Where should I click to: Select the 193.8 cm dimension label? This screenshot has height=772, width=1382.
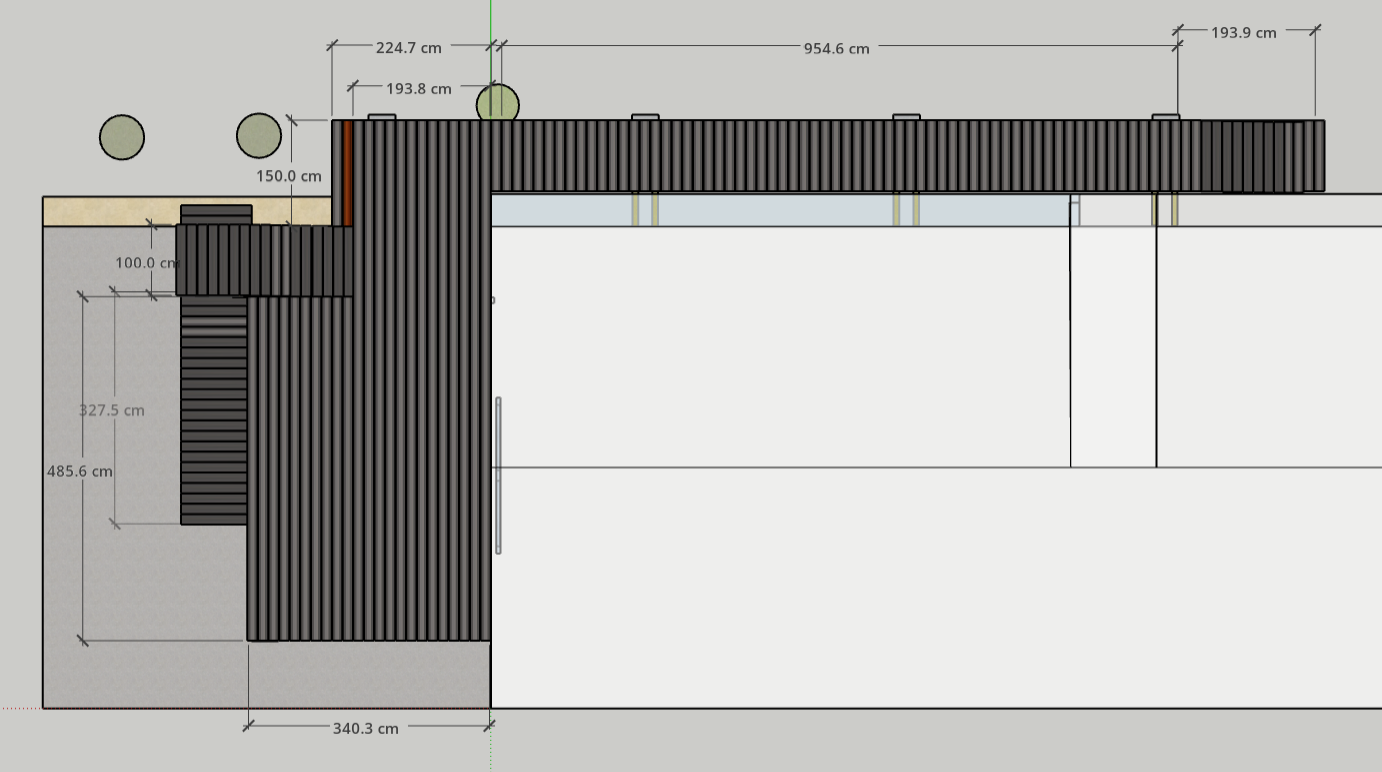[418, 88]
